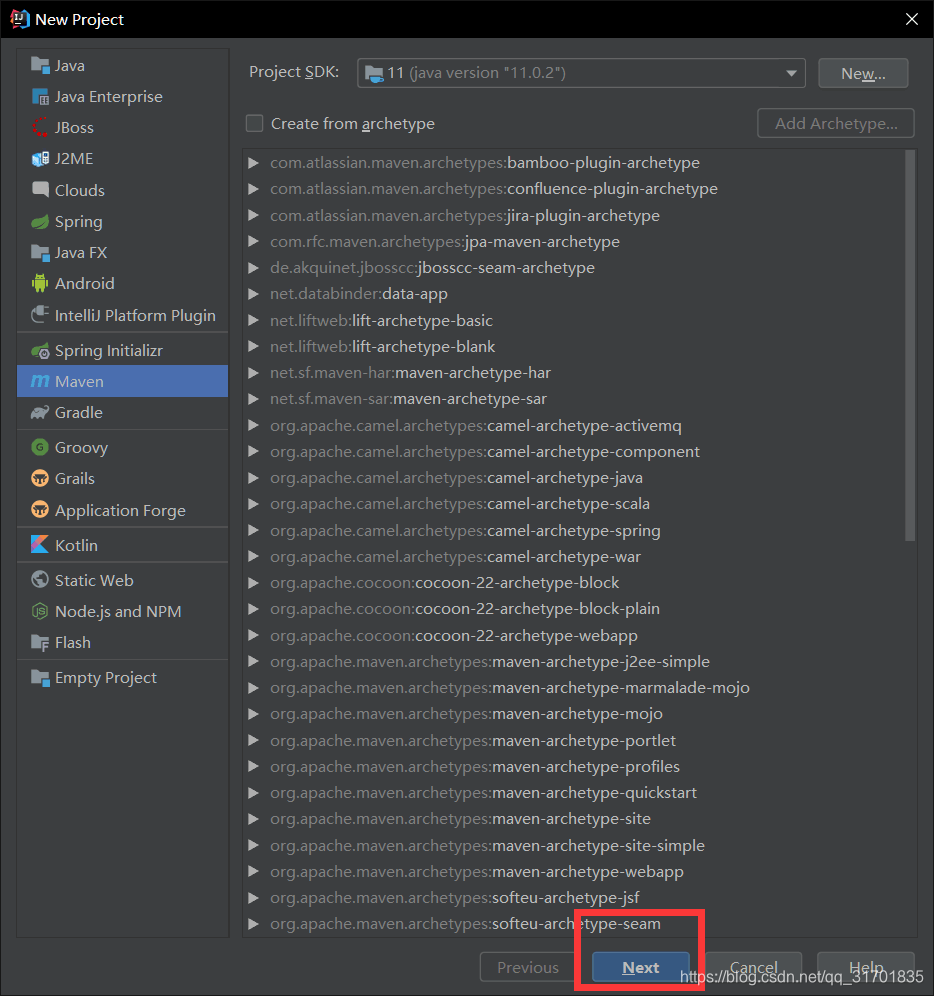This screenshot has width=934, height=996.
Task: Click the Cancel button
Action: 753,967
